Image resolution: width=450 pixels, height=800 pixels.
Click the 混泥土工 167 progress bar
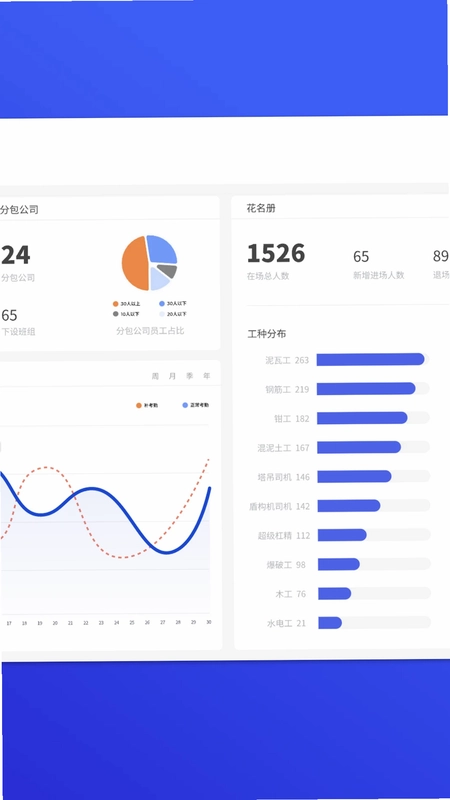coord(373,447)
